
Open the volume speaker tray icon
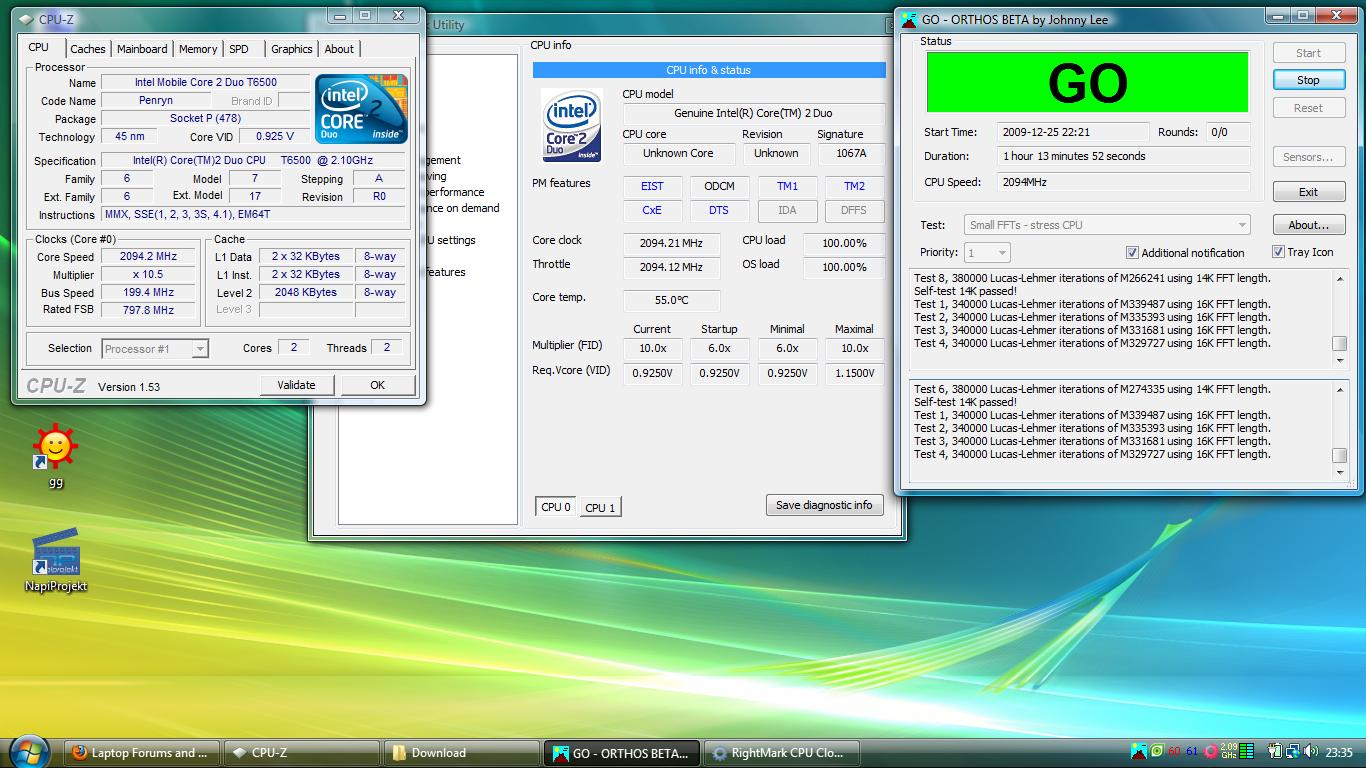click(1310, 752)
